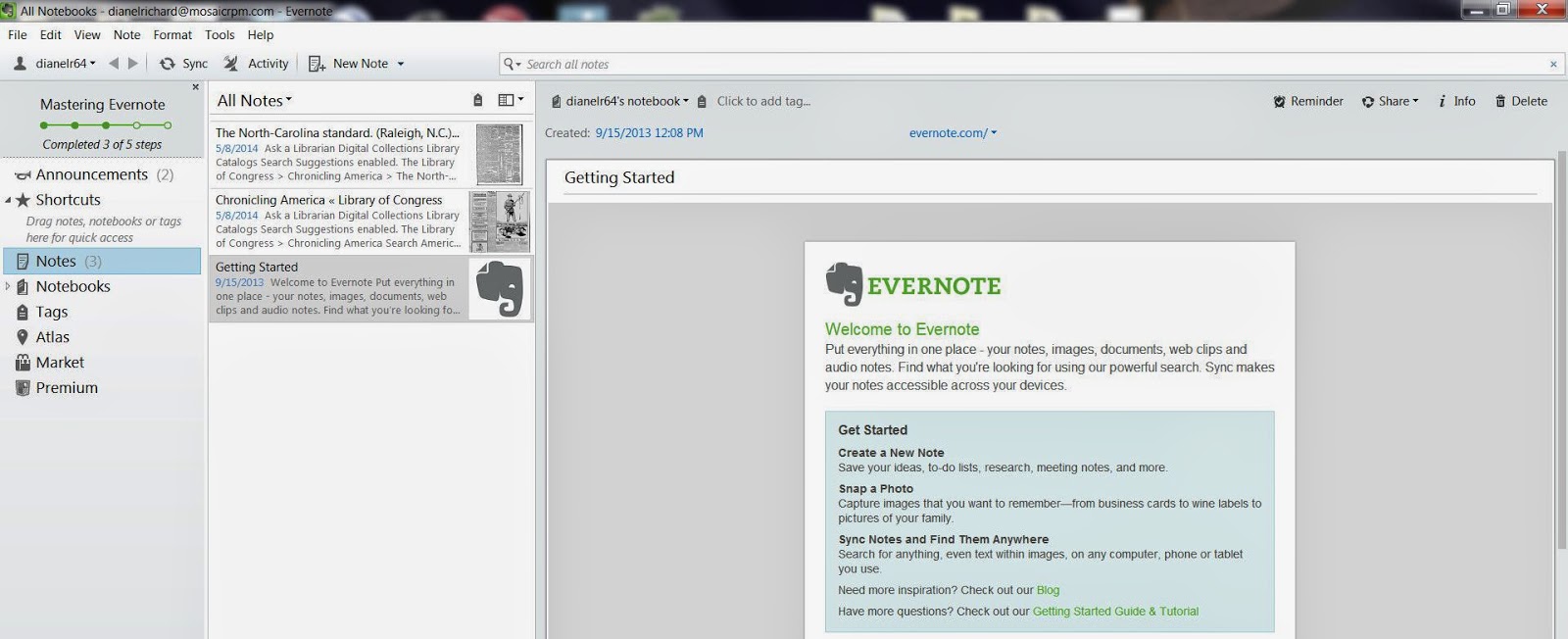Screen dimensions: 1568x639
Task: Open the New Note dropdown arrow
Action: point(400,64)
